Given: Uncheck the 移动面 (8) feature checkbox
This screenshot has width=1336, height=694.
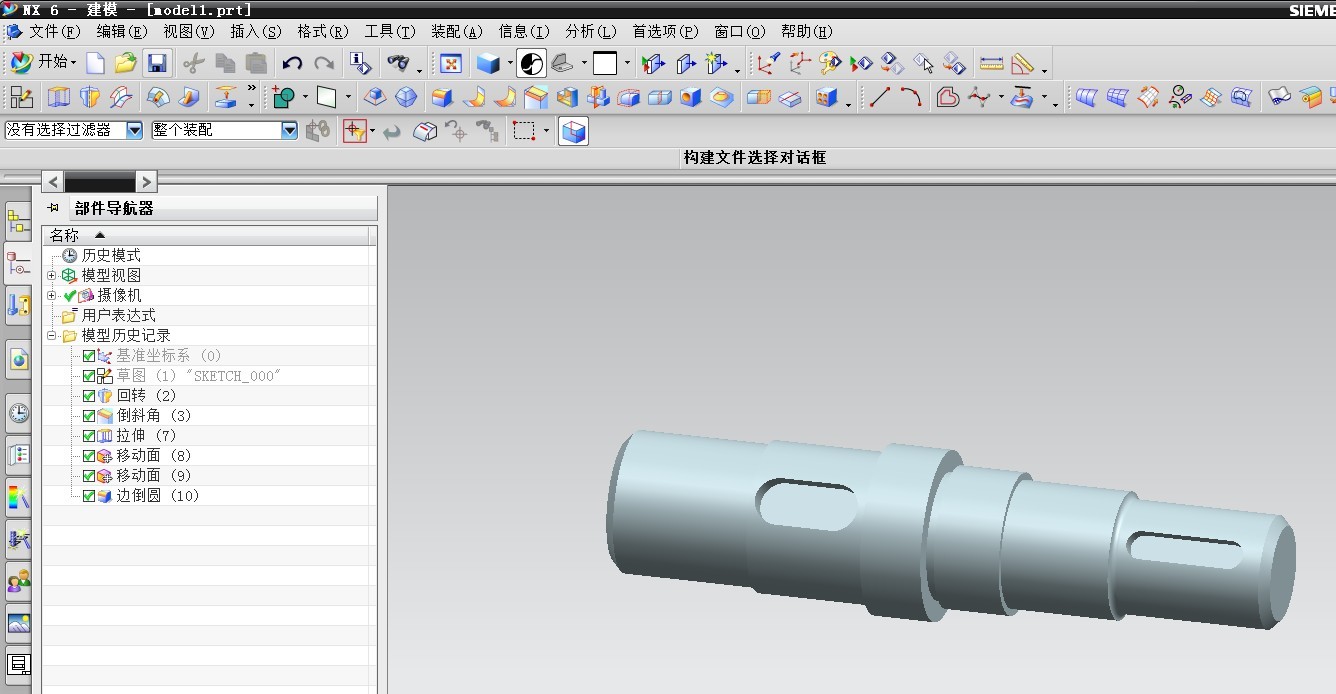Looking at the screenshot, I should pyautogui.click(x=89, y=456).
